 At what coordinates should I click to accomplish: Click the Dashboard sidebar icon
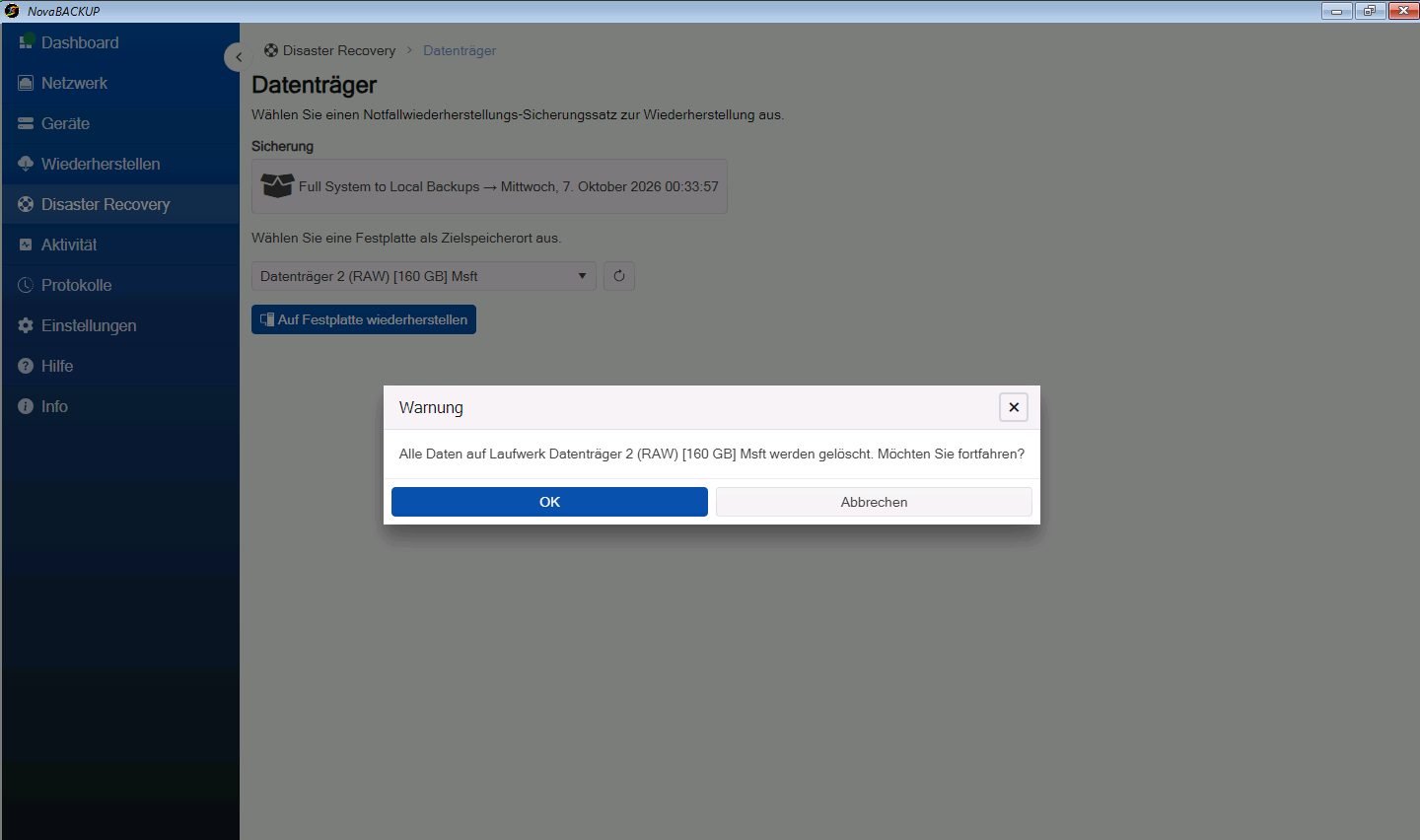pyautogui.click(x=27, y=42)
